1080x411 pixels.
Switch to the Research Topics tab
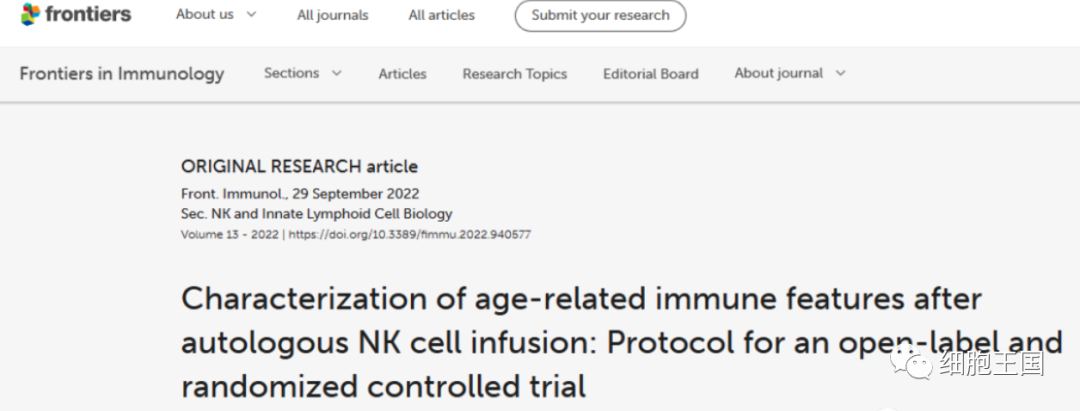pyautogui.click(x=514, y=74)
